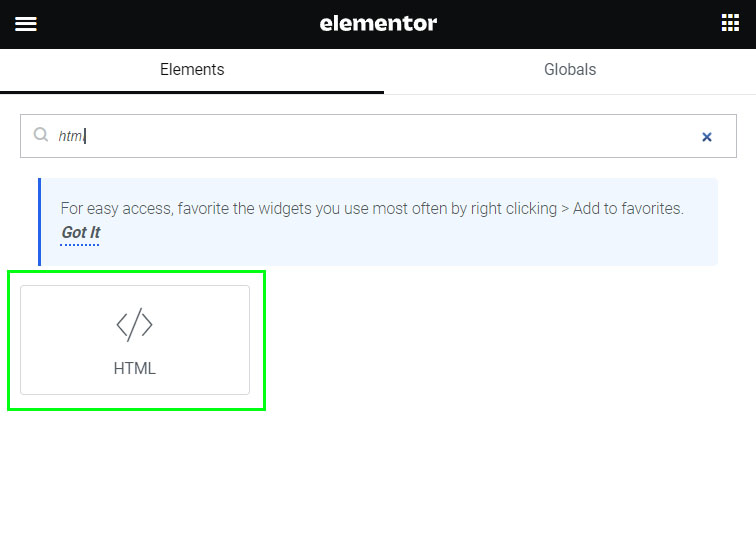Open the hamburger menu in header
Screen dimensions: 756x558
pos(26,24)
